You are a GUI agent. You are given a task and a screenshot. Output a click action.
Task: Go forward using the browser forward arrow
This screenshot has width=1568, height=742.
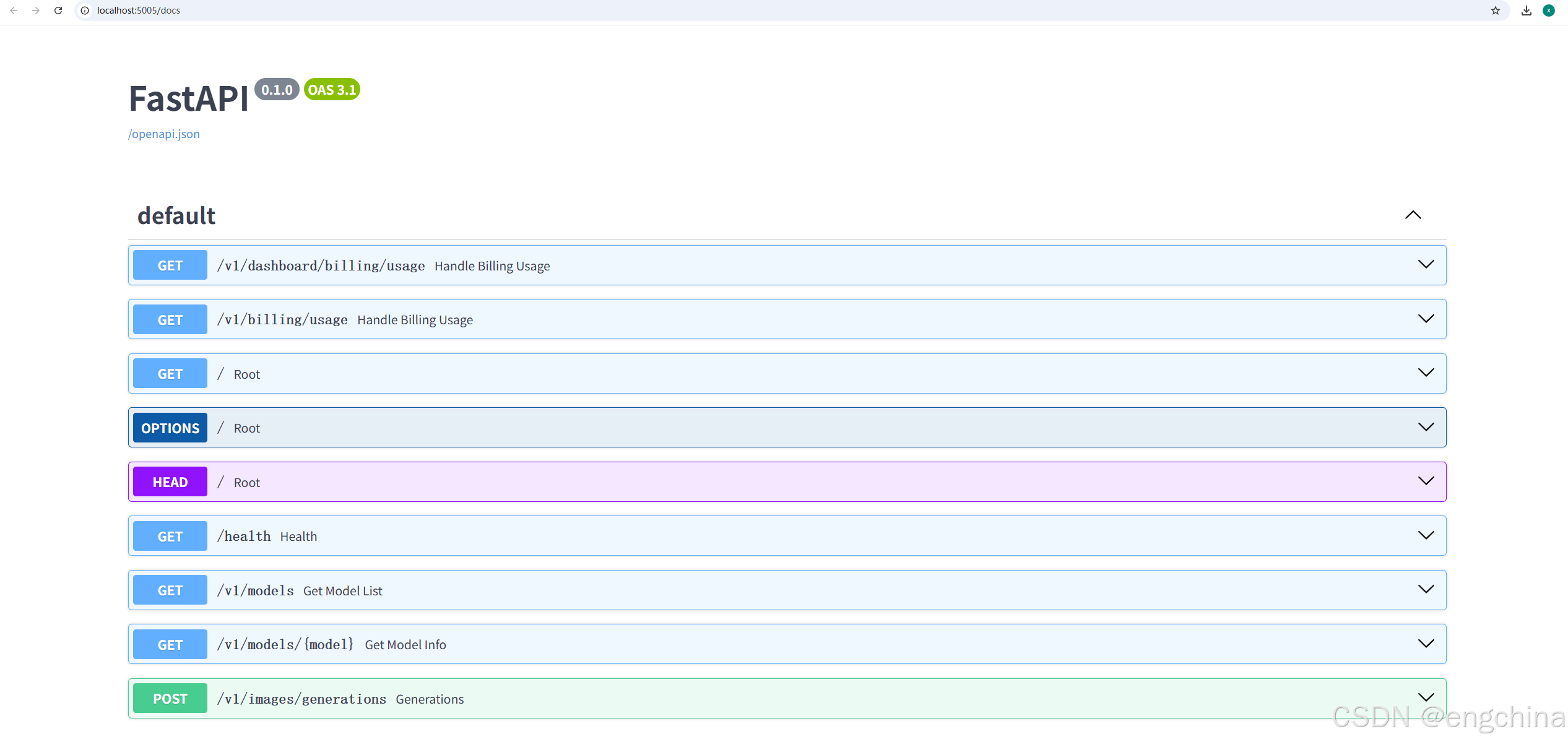(x=36, y=11)
